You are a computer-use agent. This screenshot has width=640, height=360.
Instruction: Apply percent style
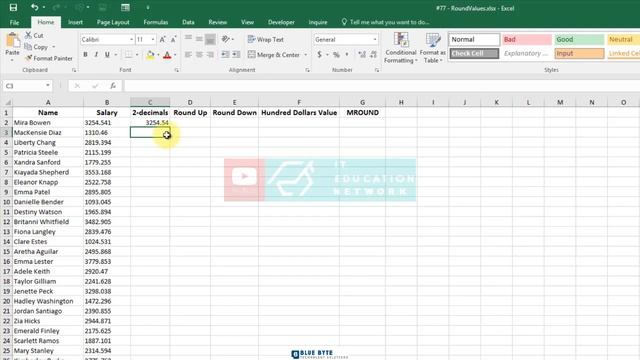(x=336, y=55)
